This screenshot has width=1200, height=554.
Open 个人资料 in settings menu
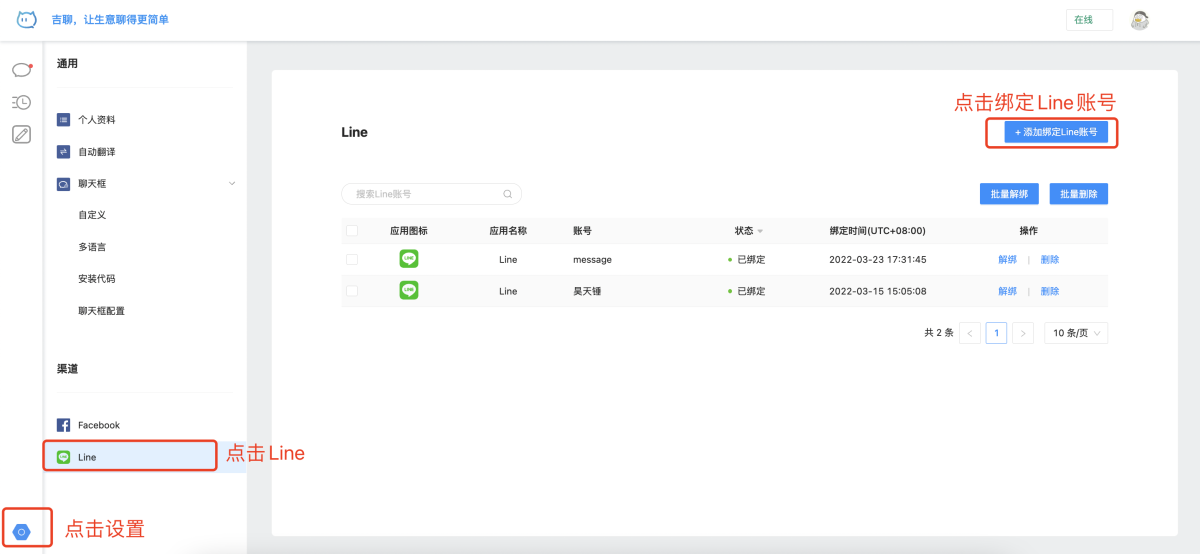(97, 120)
